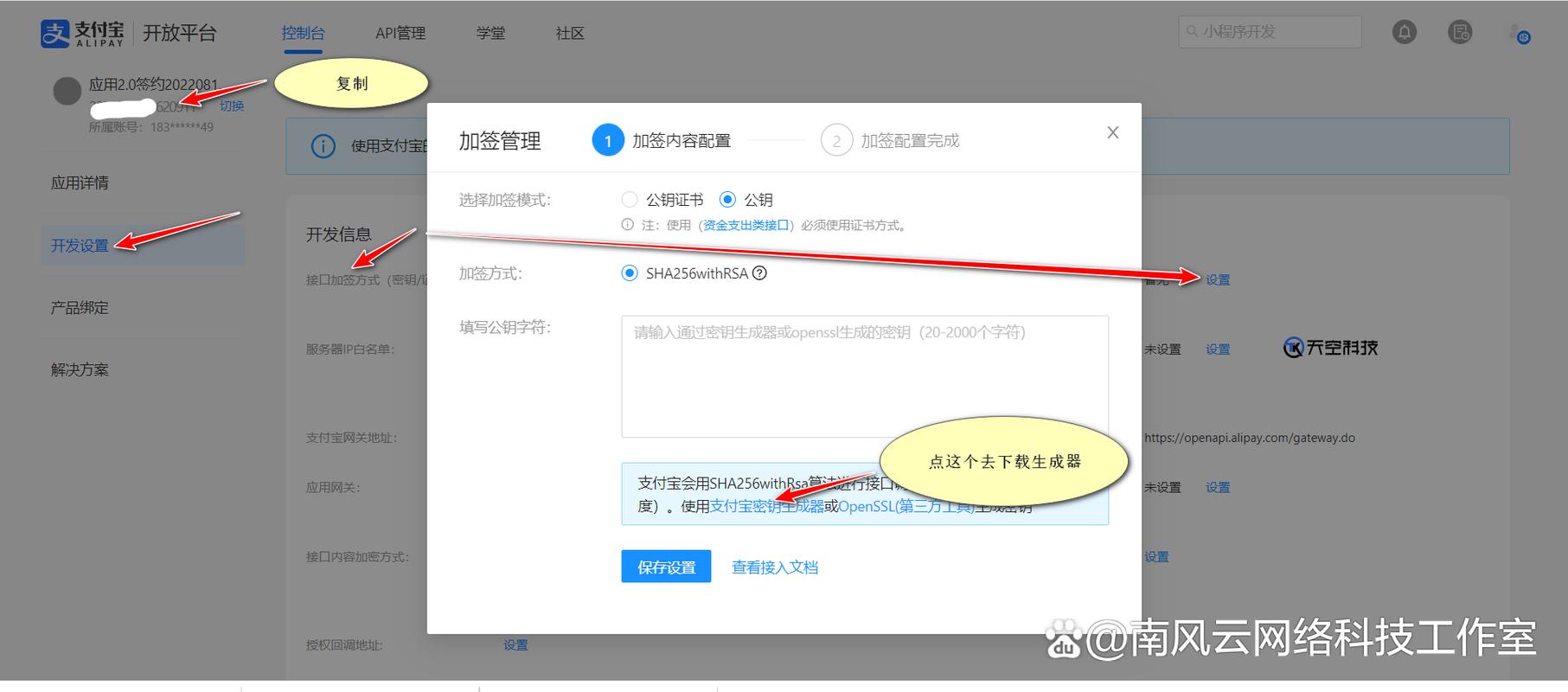Focus the 填写公钥字符 text area

[865, 376]
